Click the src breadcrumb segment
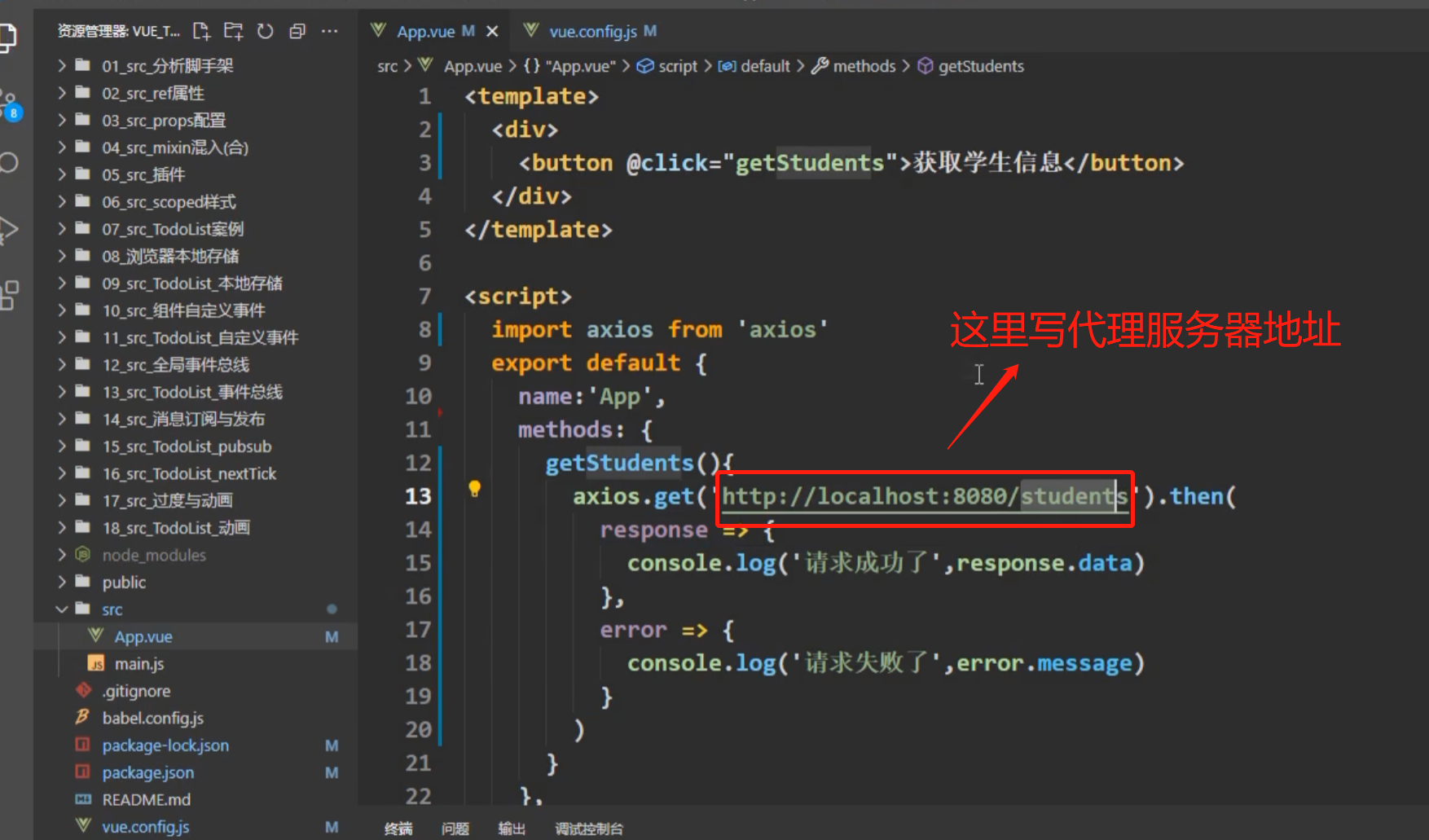The height and width of the screenshot is (840, 1429). coord(387,66)
